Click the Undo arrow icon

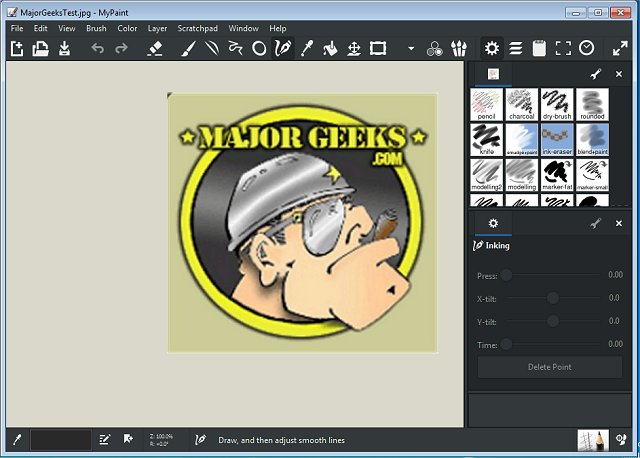97,48
